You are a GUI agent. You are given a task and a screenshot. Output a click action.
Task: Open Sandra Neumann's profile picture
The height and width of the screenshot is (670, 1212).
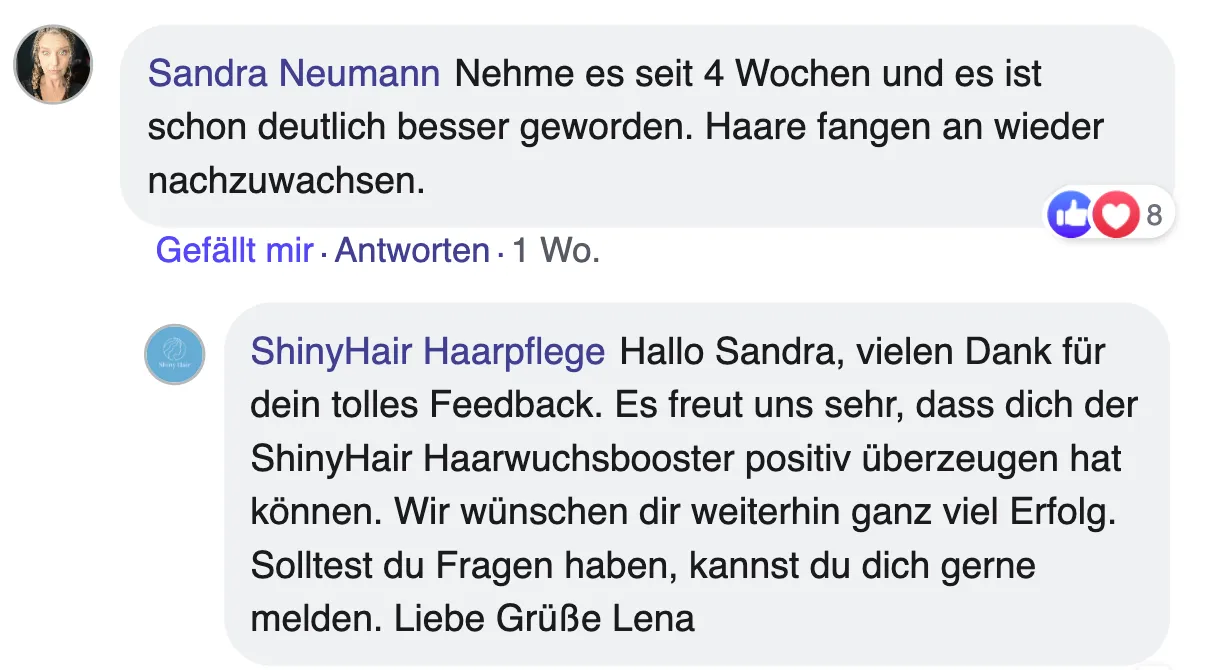pos(52,64)
